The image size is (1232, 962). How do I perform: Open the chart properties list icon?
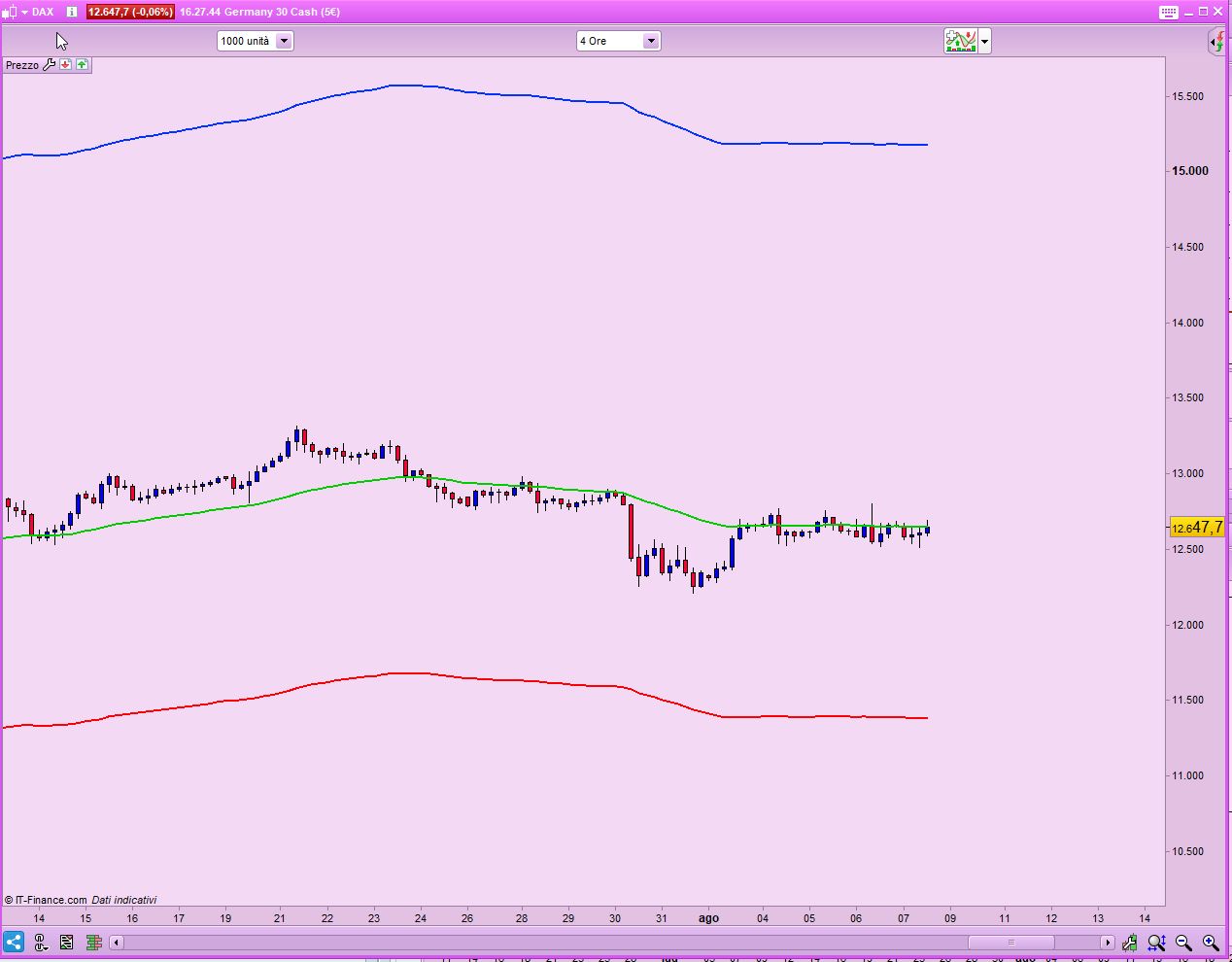[66, 942]
